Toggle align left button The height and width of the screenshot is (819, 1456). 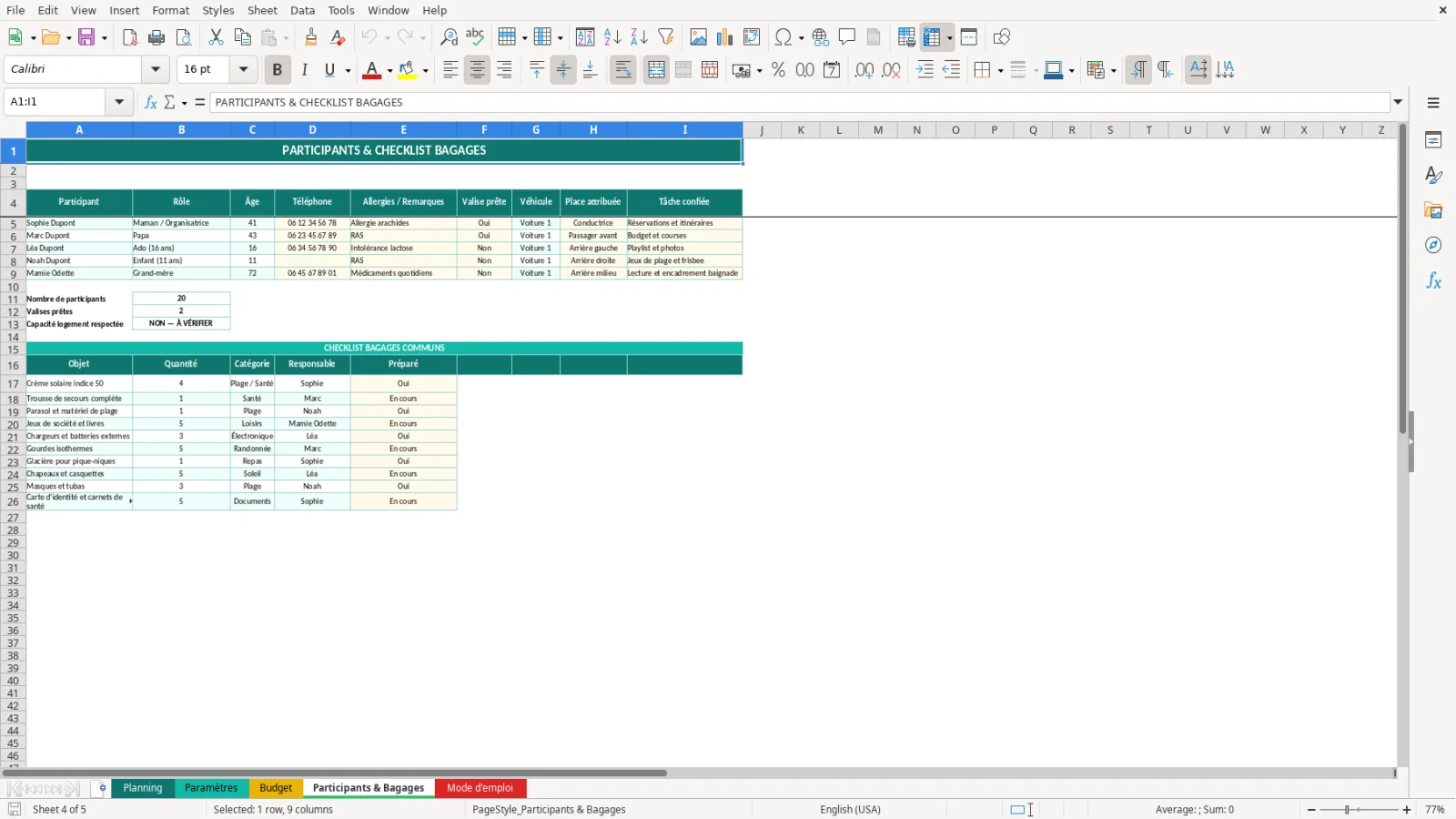coord(450,70)
